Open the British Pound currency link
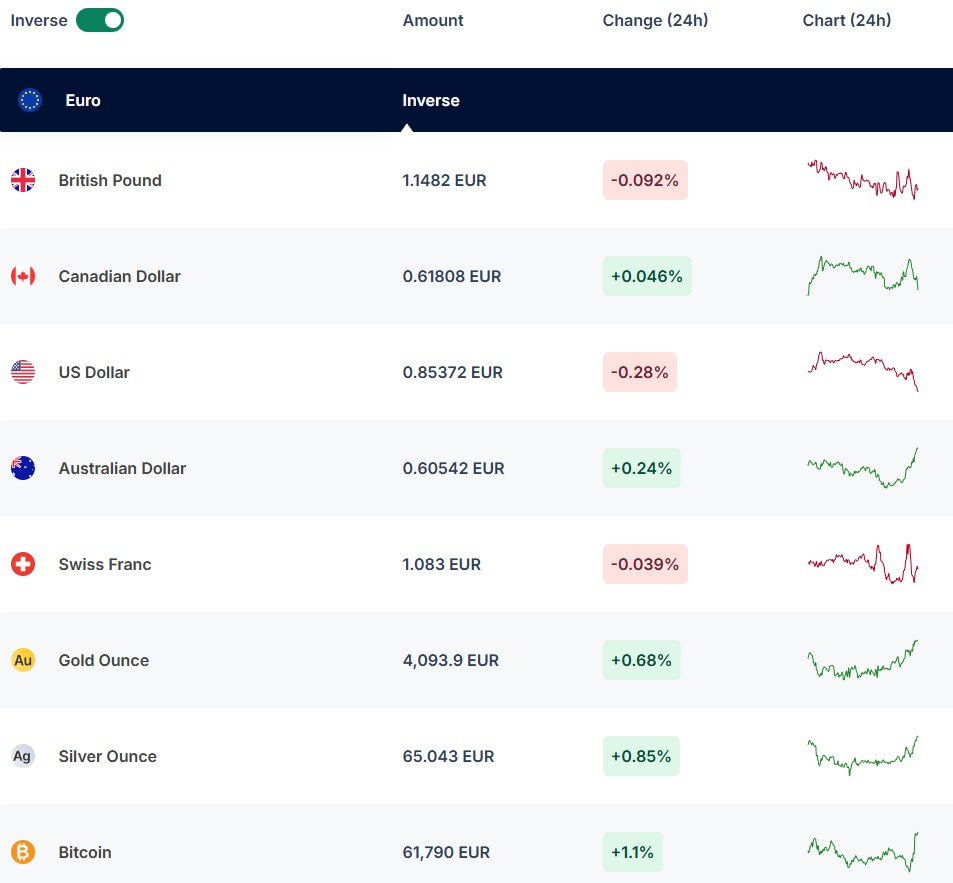Screen dimensions: 953x883 click(x=110, y=180)
